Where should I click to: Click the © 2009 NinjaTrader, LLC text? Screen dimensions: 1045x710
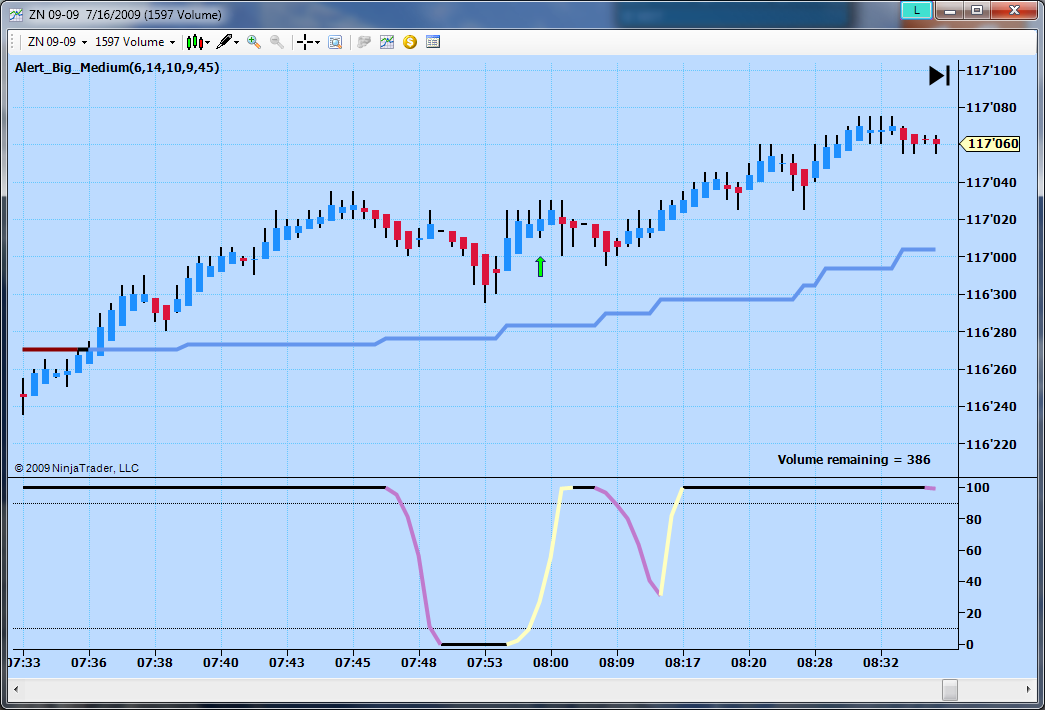pos(77,468)
